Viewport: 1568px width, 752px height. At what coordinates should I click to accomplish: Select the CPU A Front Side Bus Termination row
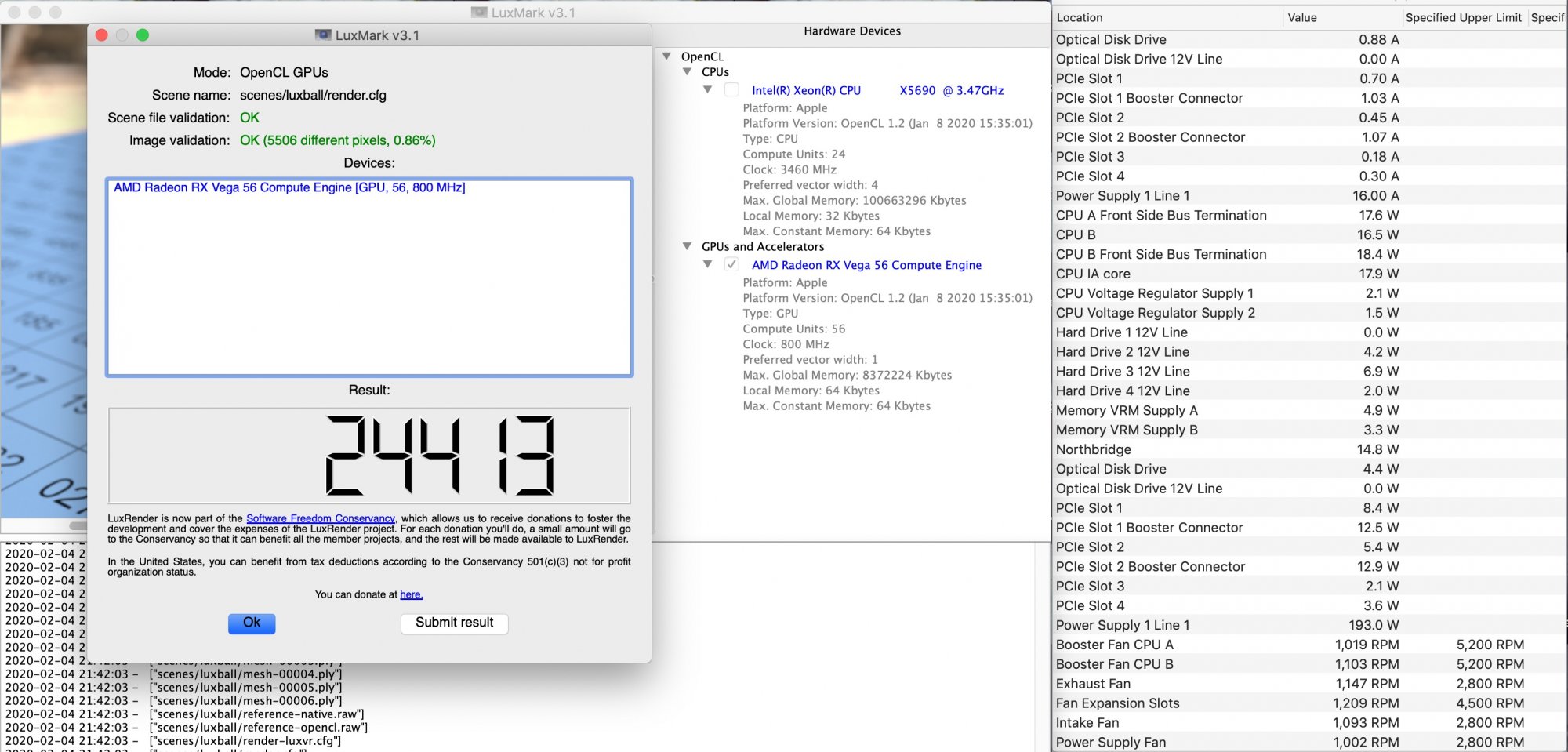click(1308, 215)
